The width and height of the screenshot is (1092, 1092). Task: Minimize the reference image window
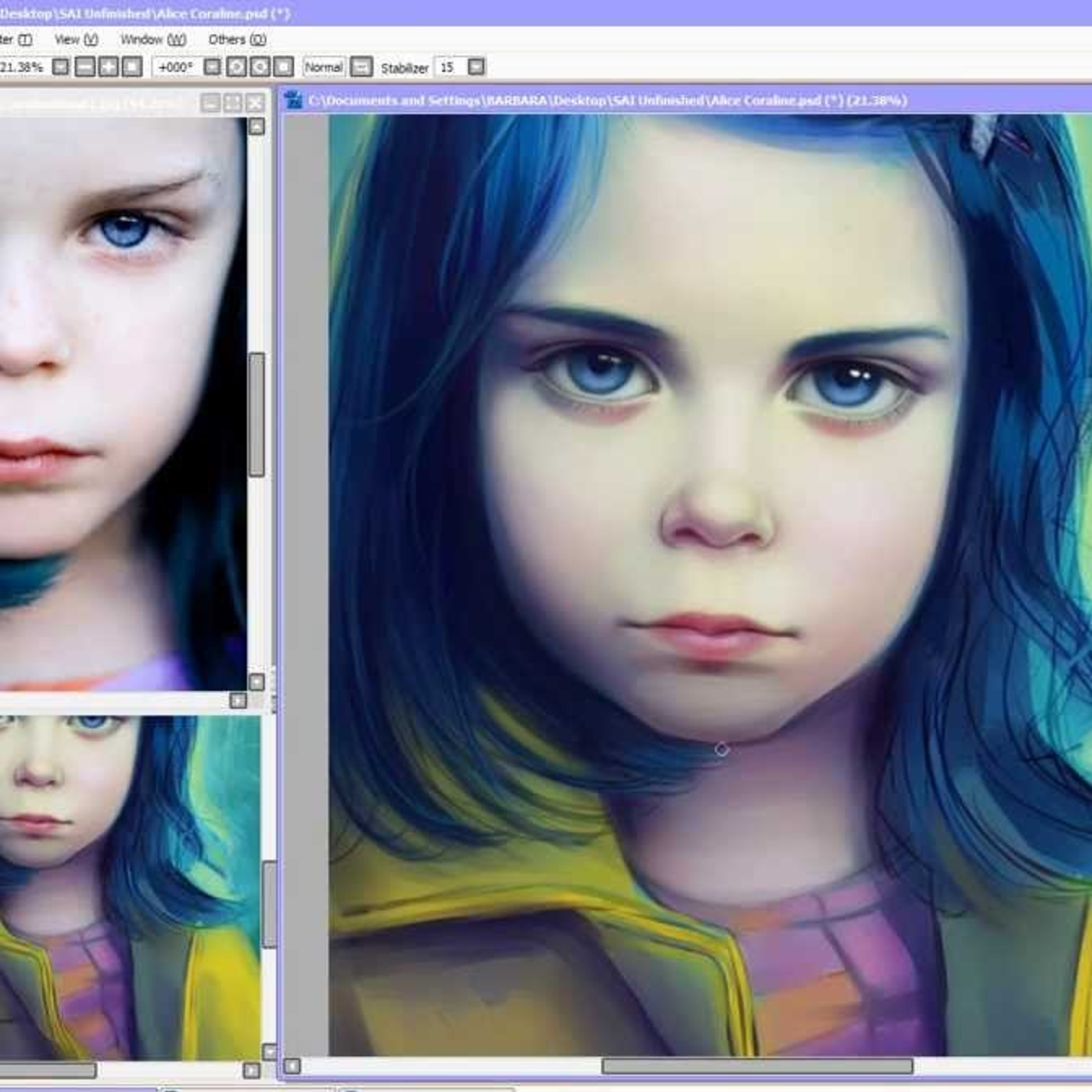tap(211, 103)
